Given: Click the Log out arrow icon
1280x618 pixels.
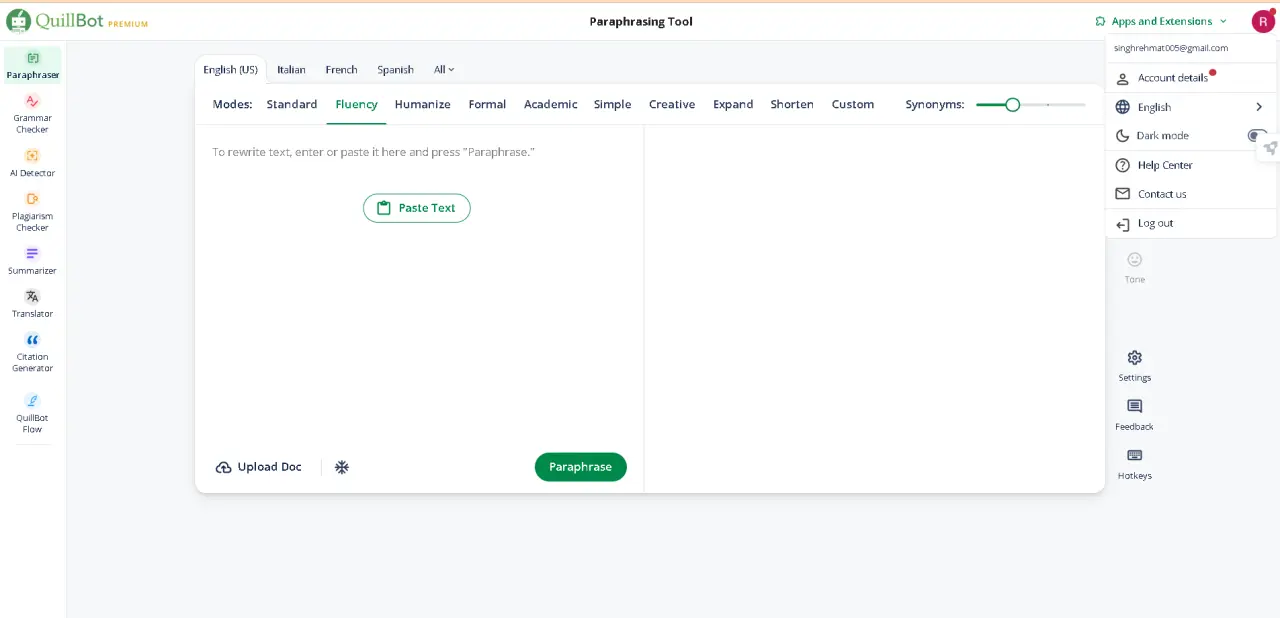Looking at the screenshot, I should pyautogui.click(x=1122, y=224).
